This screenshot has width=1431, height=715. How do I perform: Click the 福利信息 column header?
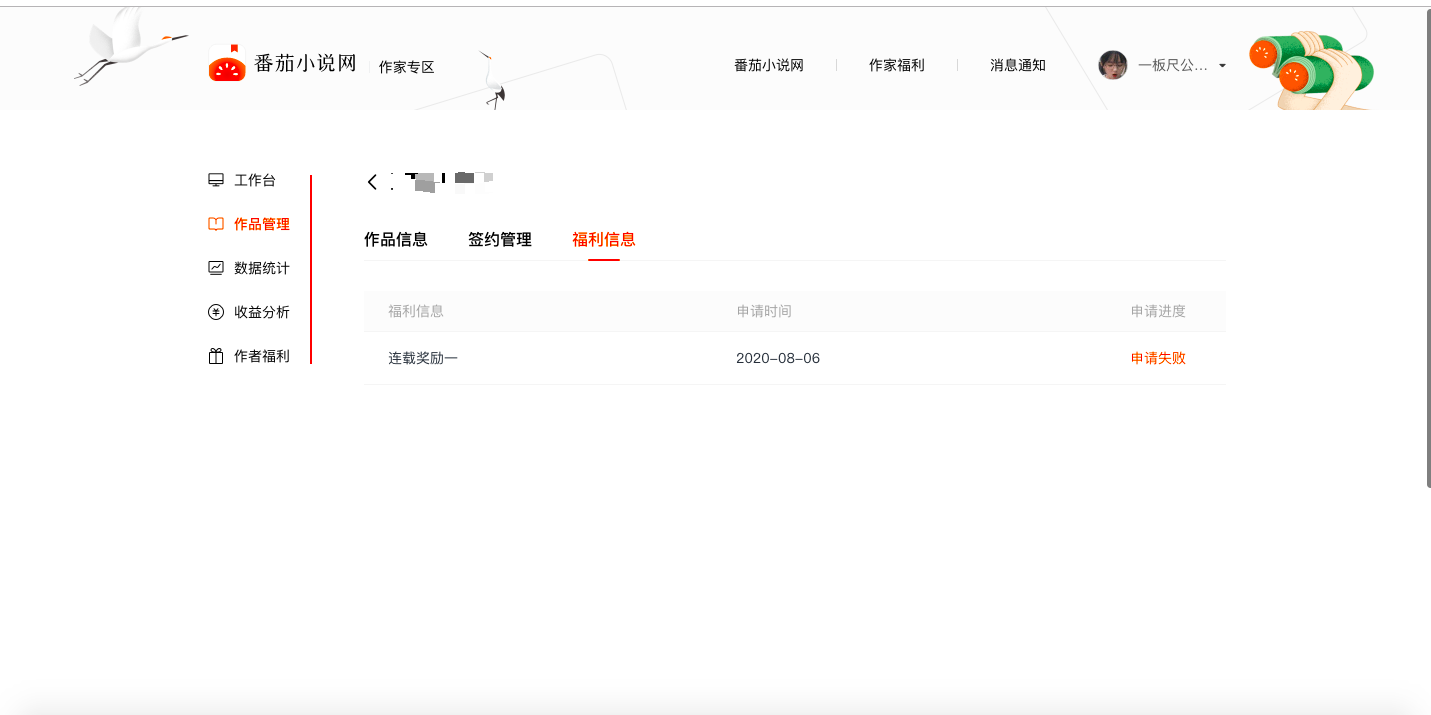point(416,311)
